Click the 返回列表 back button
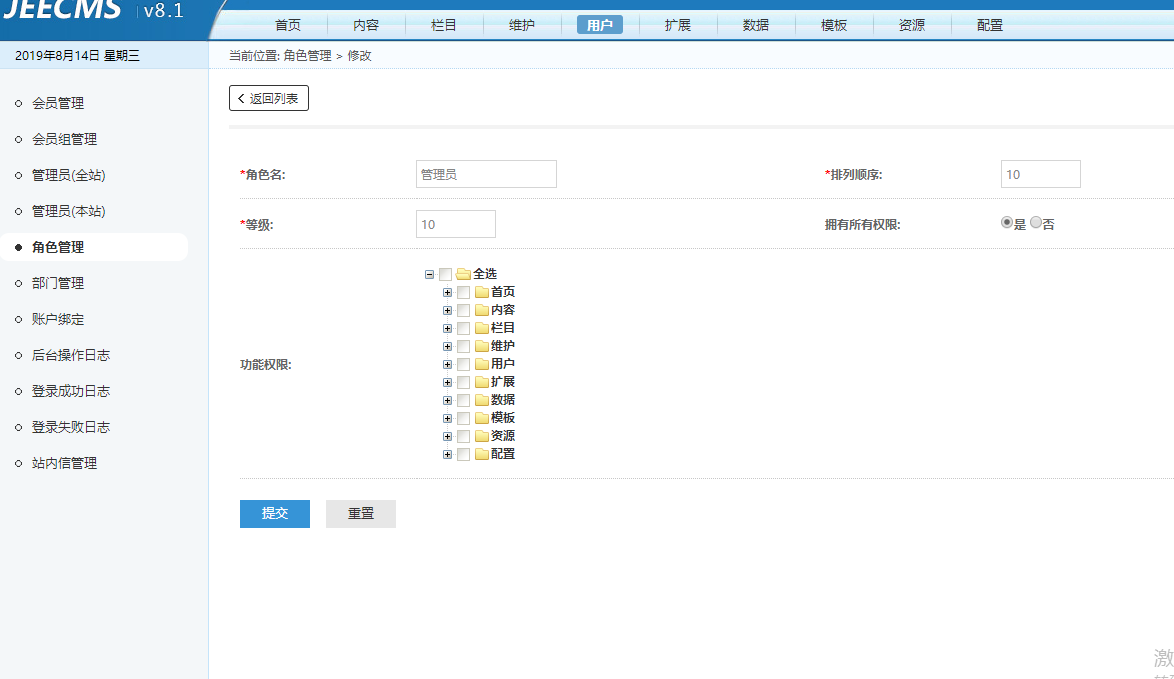Viewport: 1174px width, 679px height. point(269,98)
